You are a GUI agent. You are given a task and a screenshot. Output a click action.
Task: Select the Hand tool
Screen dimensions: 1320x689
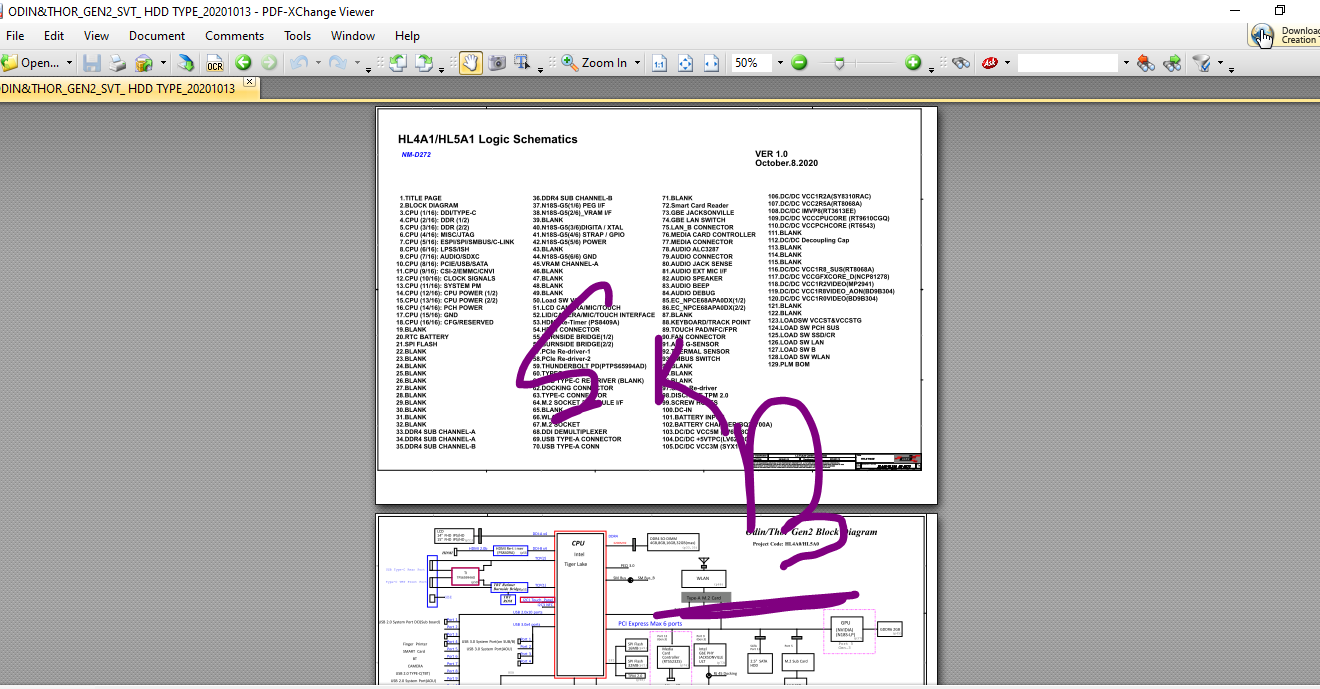470,63
